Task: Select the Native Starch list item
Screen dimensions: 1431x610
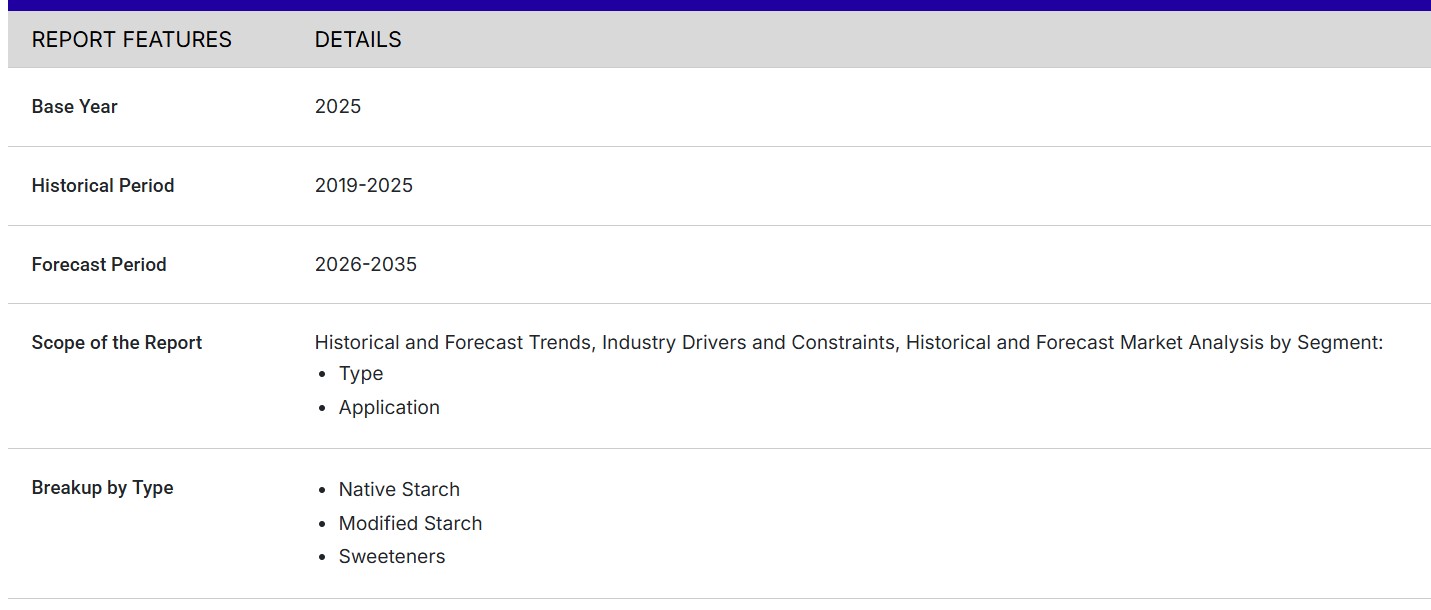Action: tap(399, 490)
